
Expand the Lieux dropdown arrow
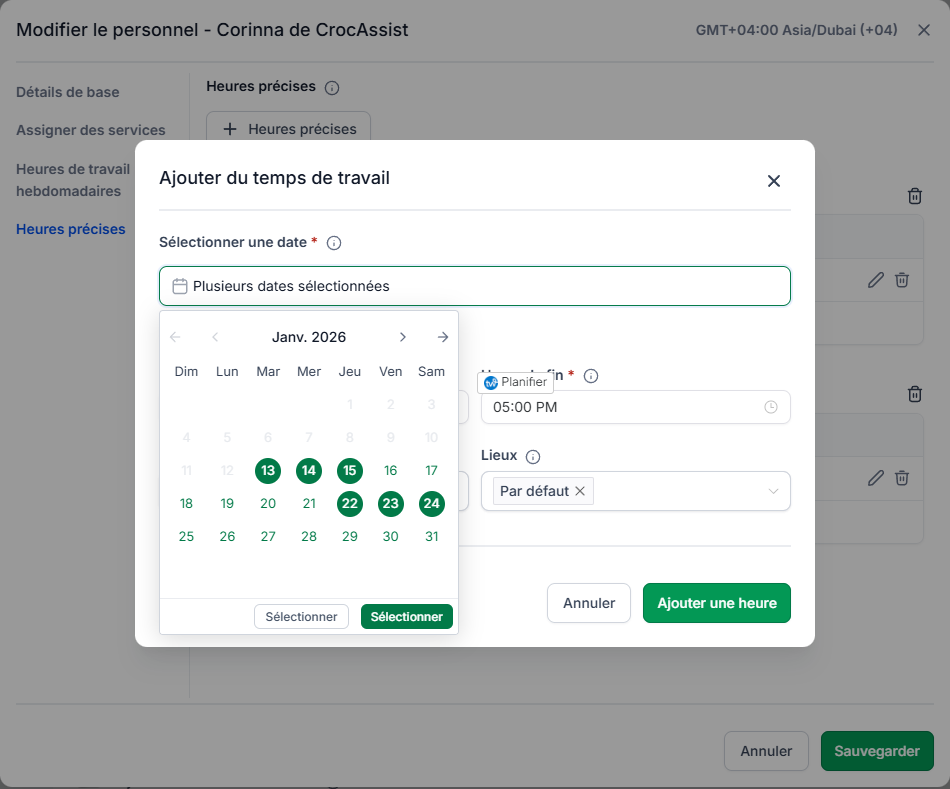pyautogui.click(x=773, y=491)
